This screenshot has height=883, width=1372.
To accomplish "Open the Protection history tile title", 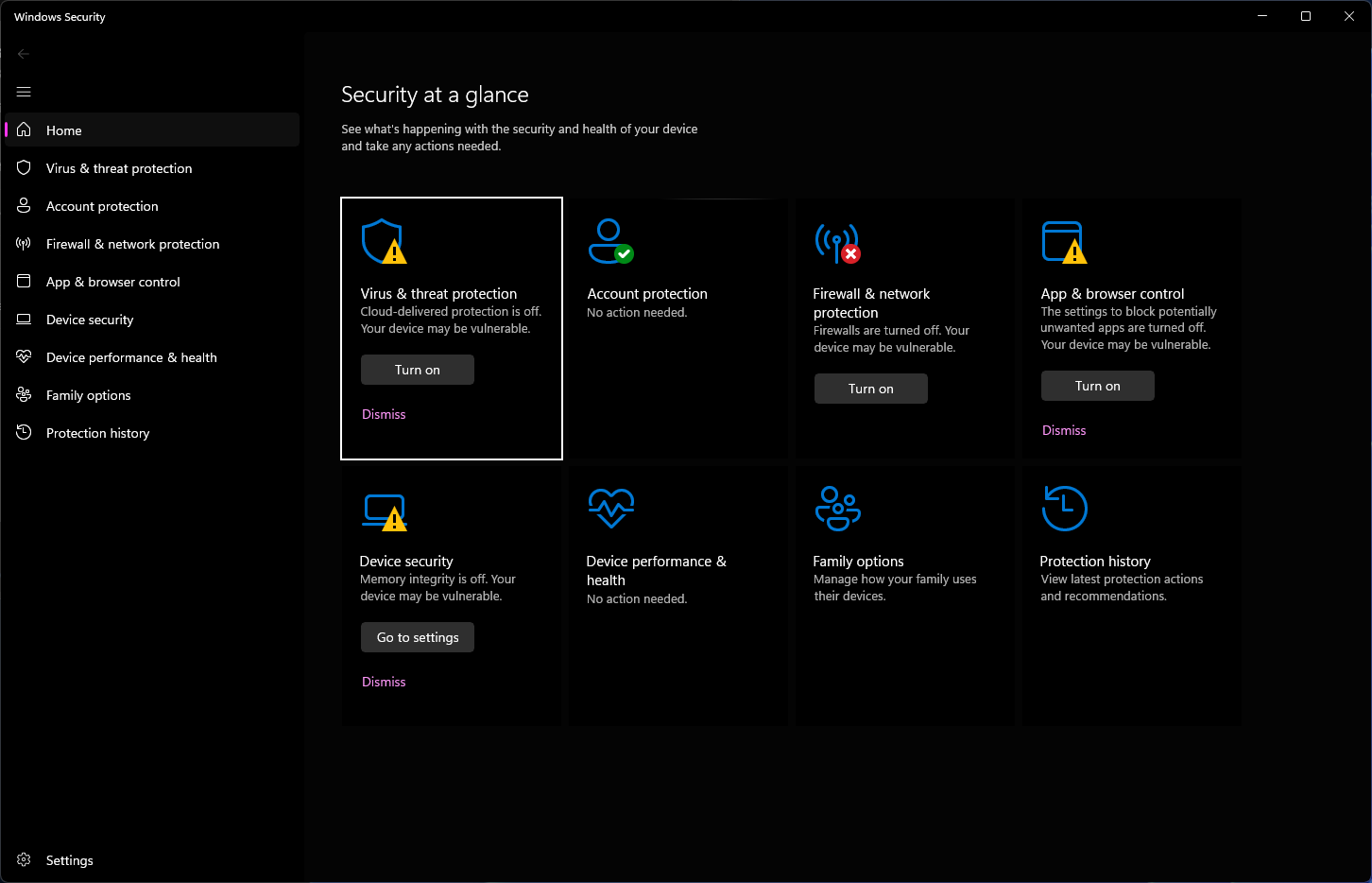I will (1095, 562).
